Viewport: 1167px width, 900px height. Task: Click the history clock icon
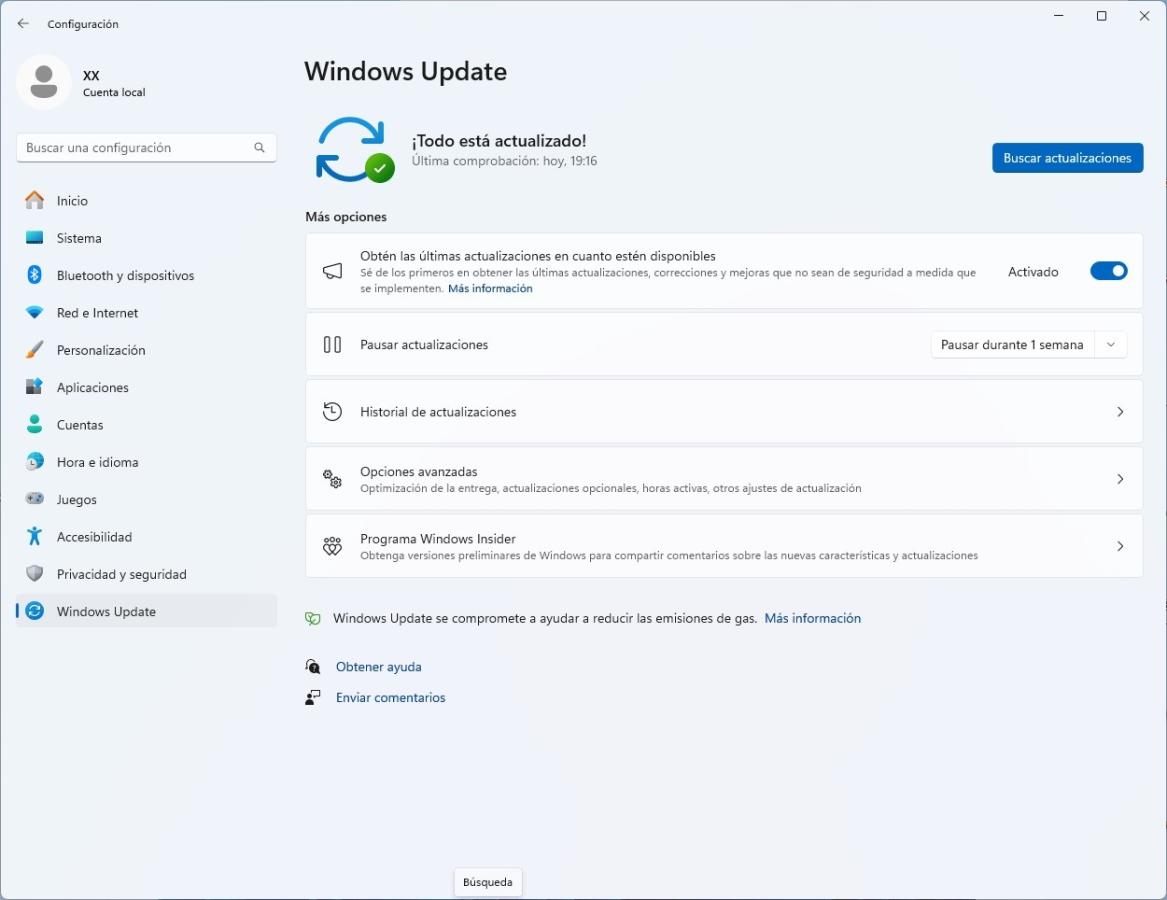point(332,412)
